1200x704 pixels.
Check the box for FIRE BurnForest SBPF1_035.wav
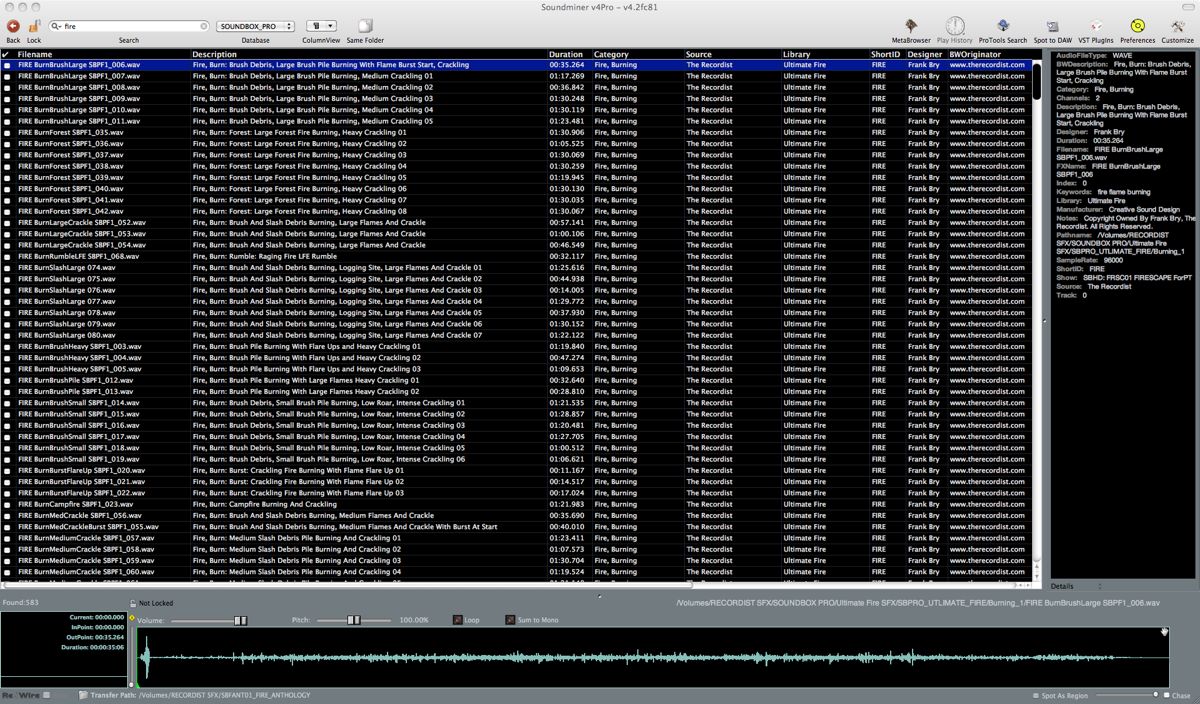pyautogui.click(x=7, y=132)
